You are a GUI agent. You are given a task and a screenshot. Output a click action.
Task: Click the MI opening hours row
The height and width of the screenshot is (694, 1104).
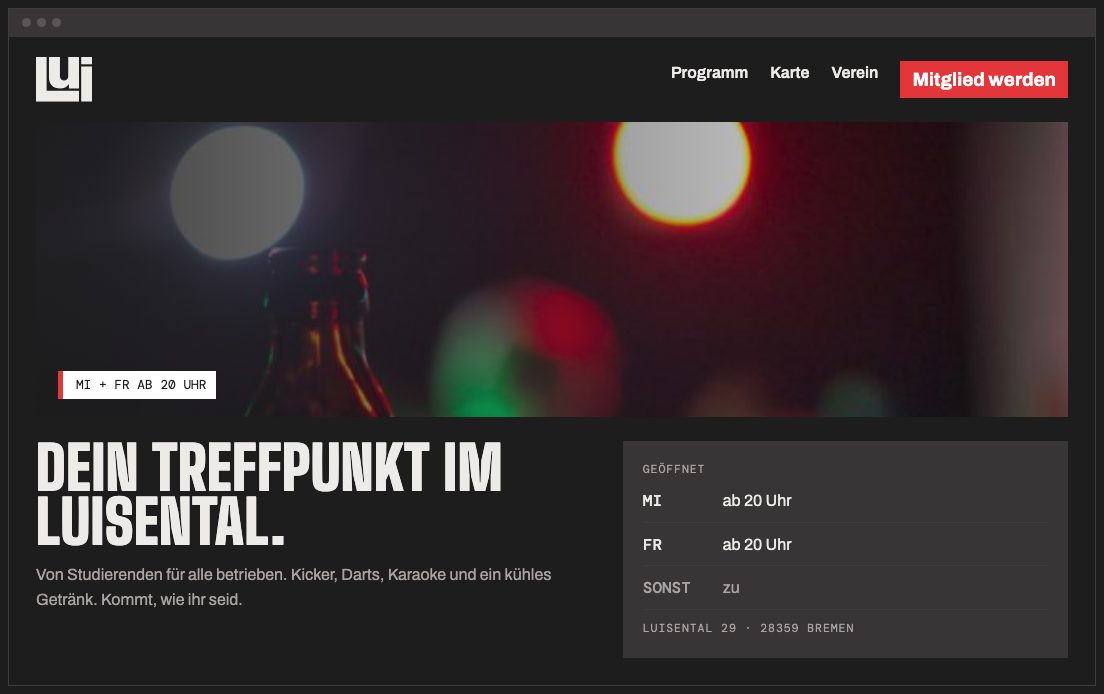tap(845, 500)
